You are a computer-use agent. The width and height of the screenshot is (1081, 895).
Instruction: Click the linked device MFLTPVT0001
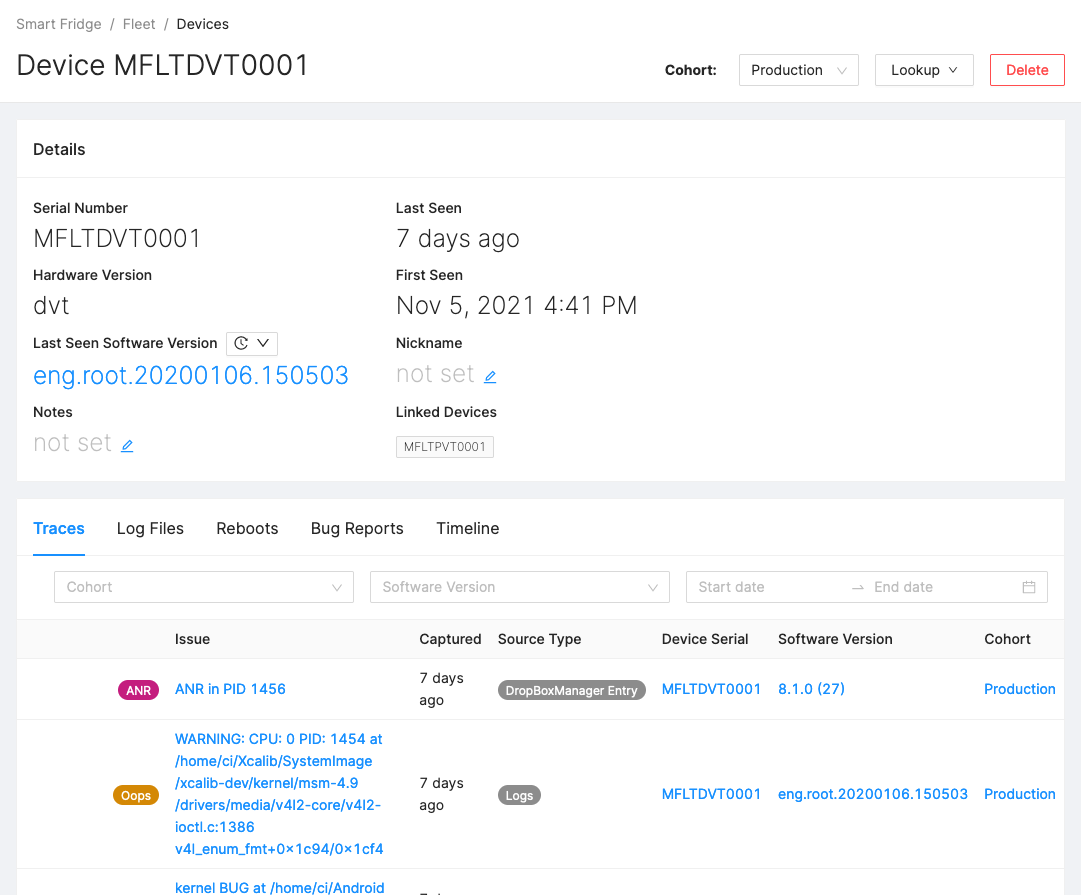click(444, 447)
